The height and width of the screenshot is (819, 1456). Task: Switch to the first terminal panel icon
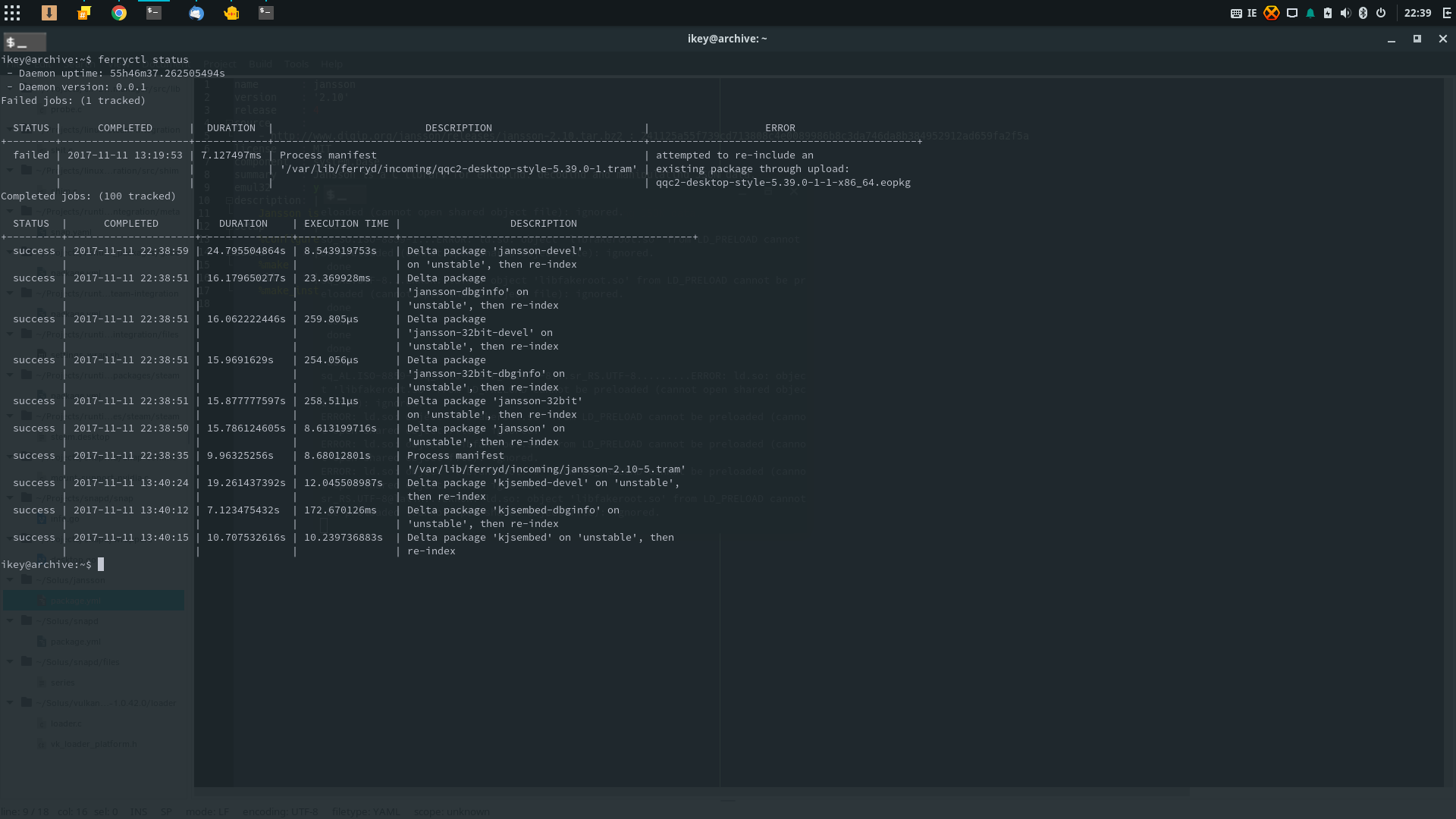click(154, 13)
